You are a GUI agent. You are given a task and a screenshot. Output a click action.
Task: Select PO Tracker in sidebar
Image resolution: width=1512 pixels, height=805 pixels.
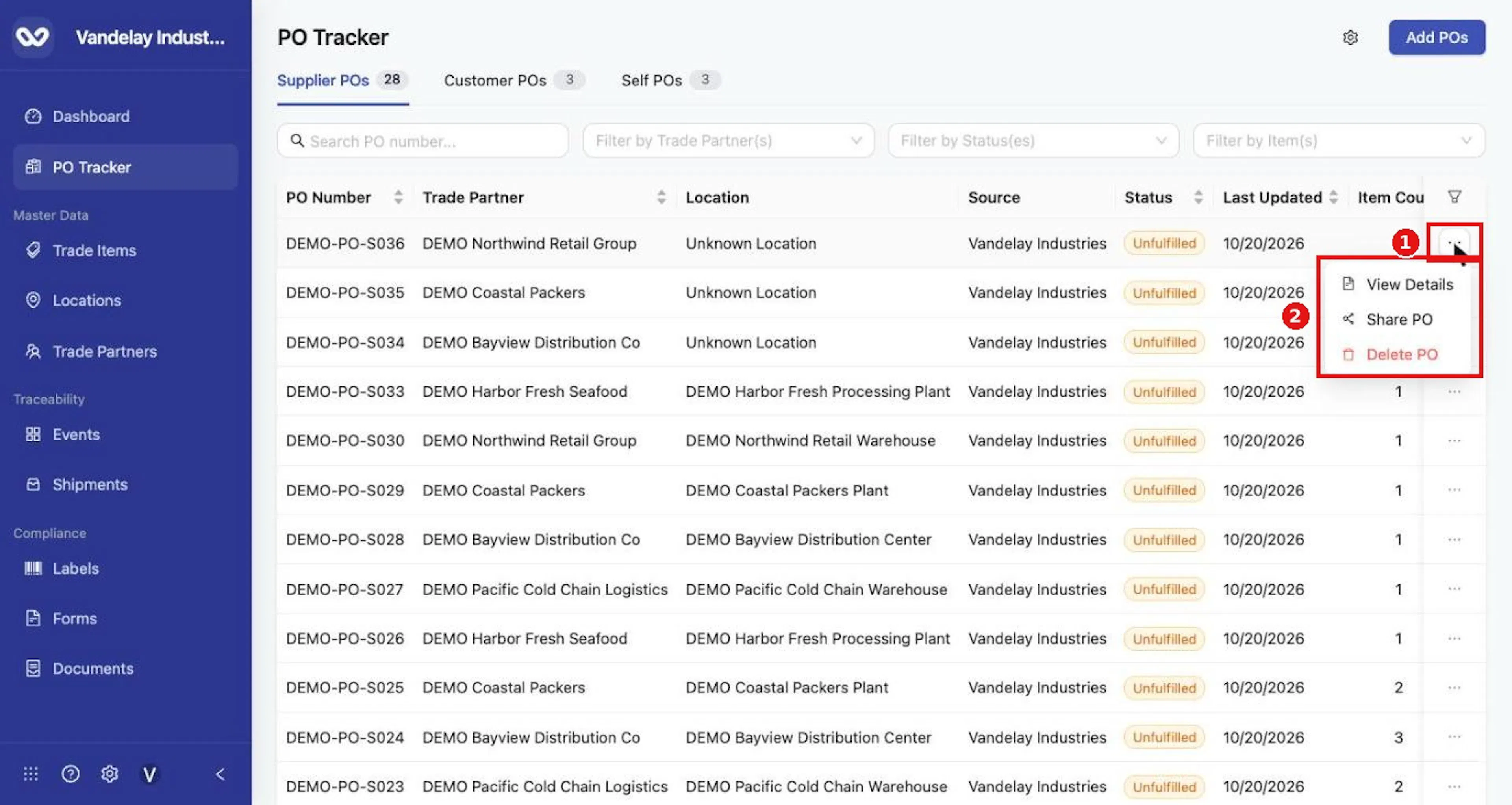click(x=125, y=167)
